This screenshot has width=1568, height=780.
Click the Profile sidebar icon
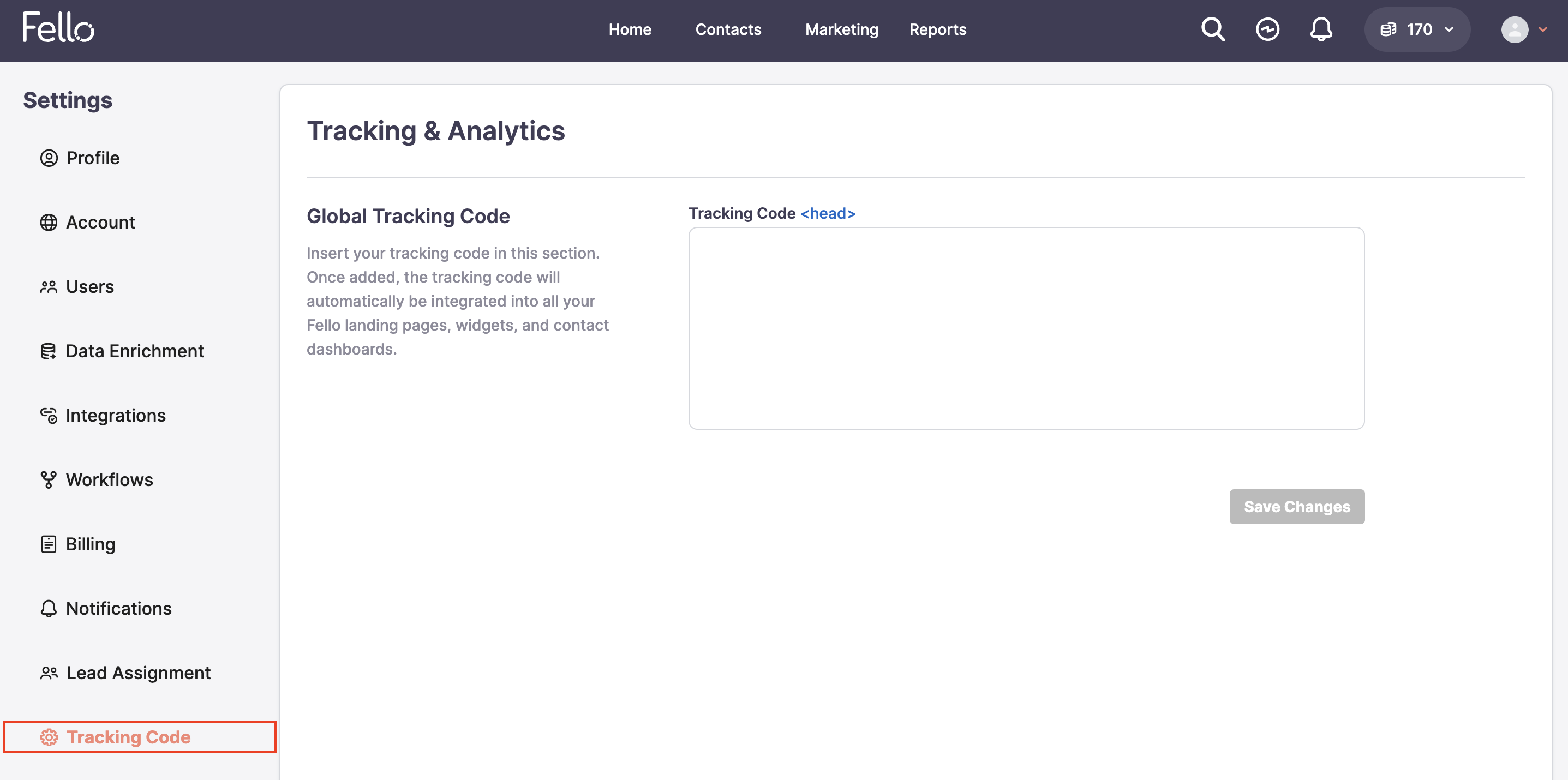[49, 158]
